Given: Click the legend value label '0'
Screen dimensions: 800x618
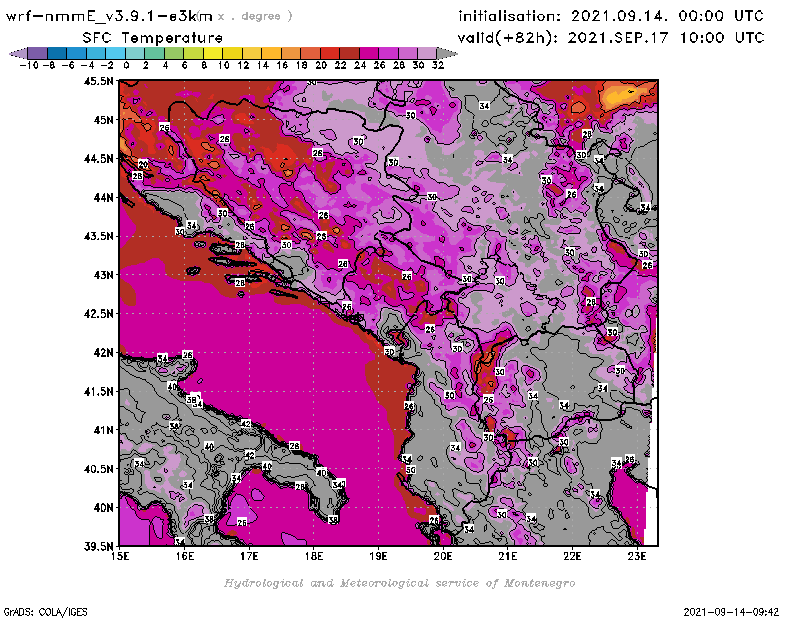Looking at the screenshot, I should [x=126, y=65].
